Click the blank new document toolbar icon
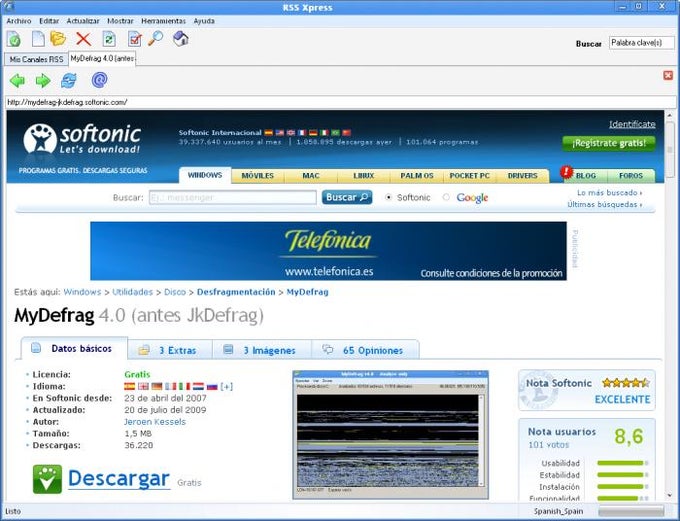Image resolution: width=680 pixels, height=521 pixels. click(x=38, y=39)
